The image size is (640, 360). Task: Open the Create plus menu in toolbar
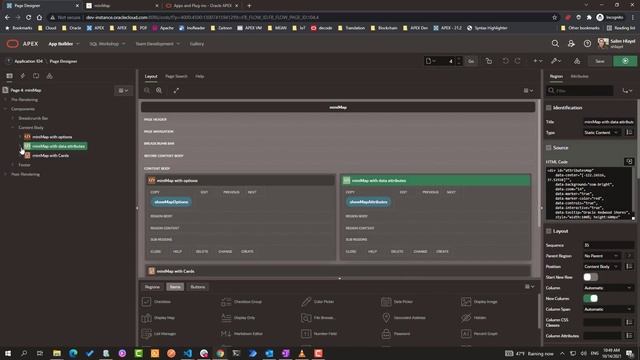click(x=538, y=61)
